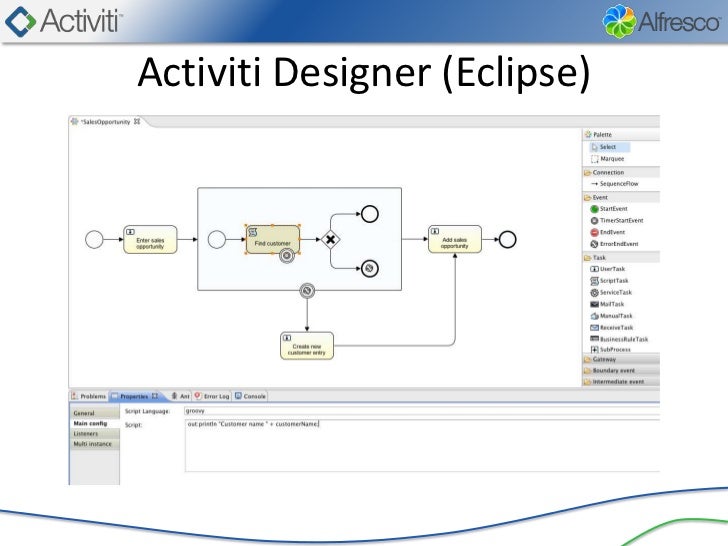The image size is (728, 546).
Task: Pick the SequenceFlow connection tool
Action: (x=615, y=184)
